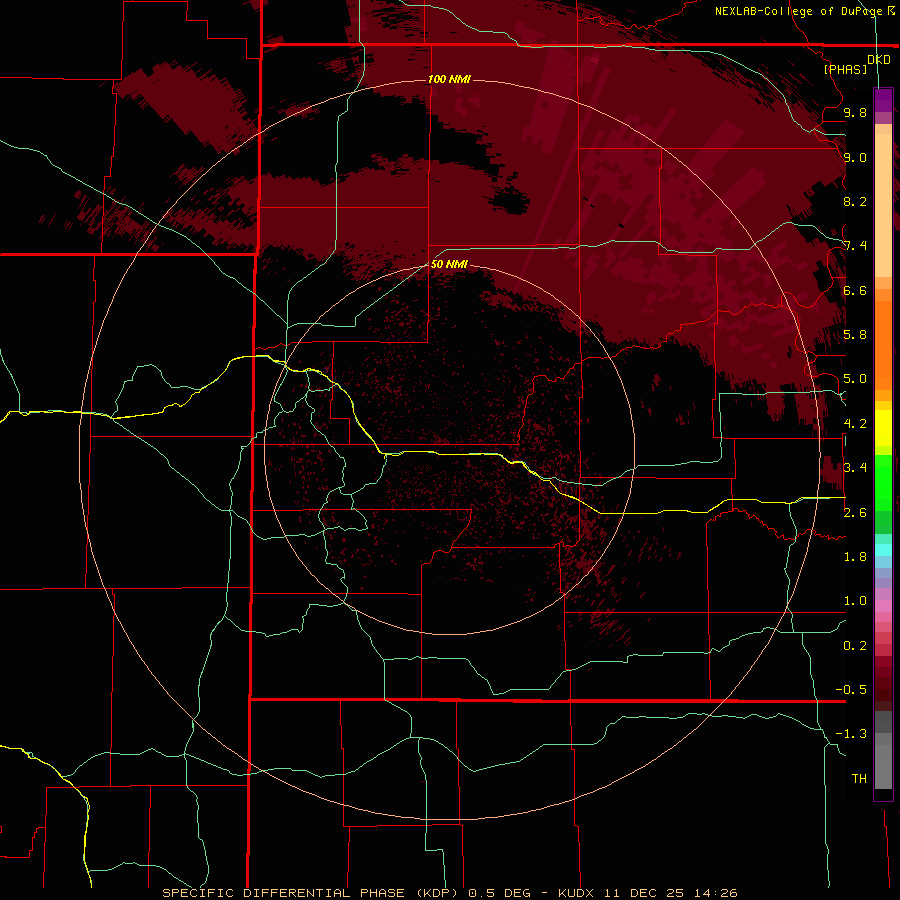Click the [PHAS] legend header
This screenshot has width=900, height=900.
pyautogui.click(x=845, y=69)
